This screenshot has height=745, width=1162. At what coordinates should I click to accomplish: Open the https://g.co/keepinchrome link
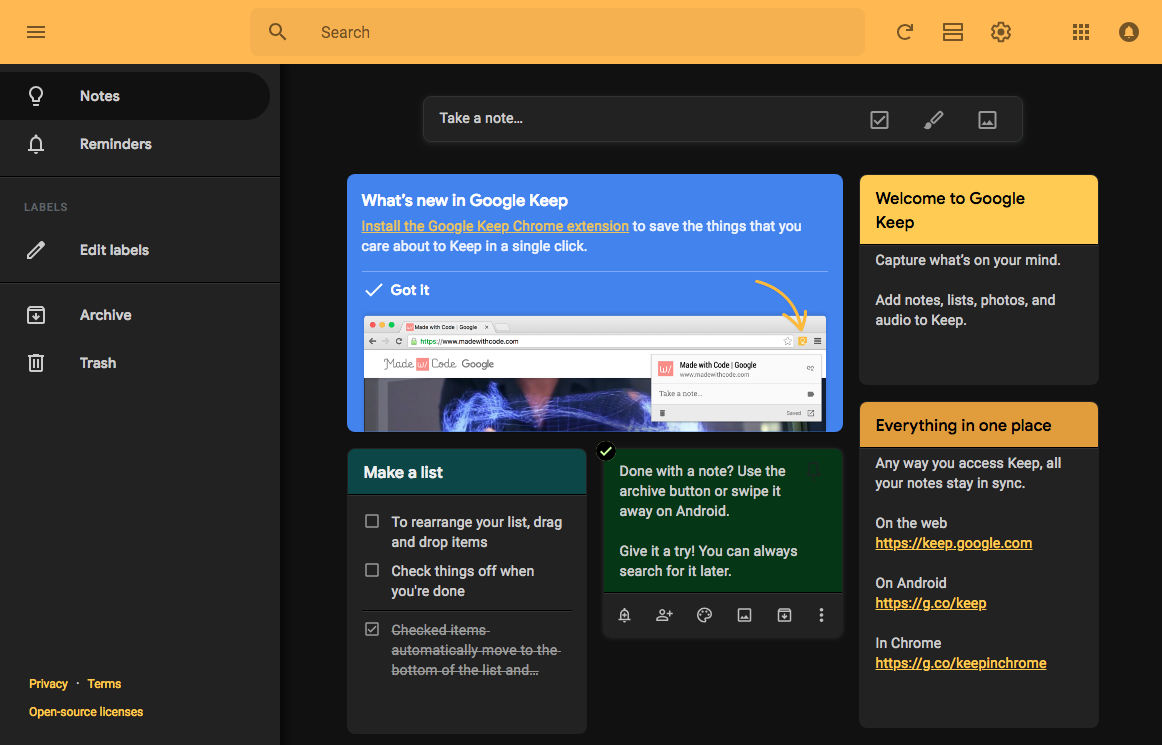point(960,663)
